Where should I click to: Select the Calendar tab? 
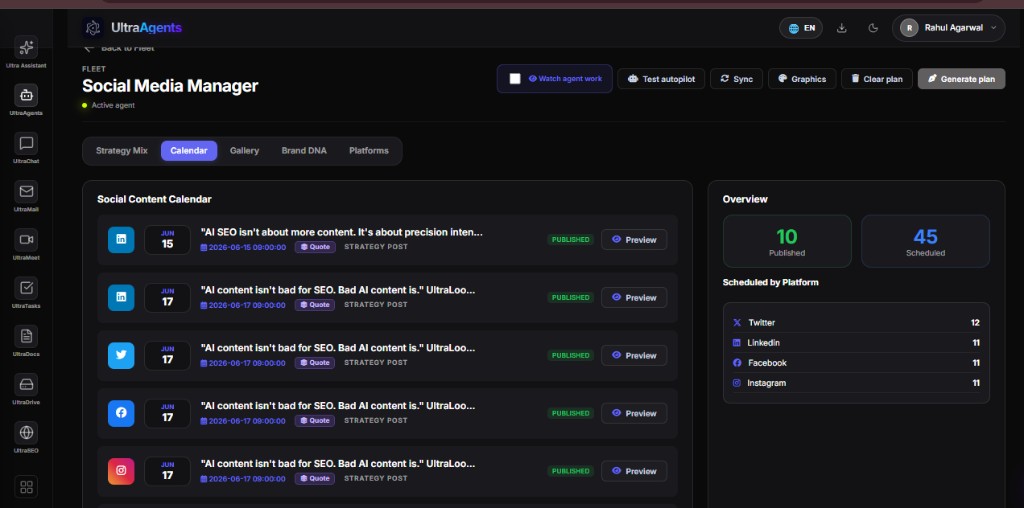189,151
